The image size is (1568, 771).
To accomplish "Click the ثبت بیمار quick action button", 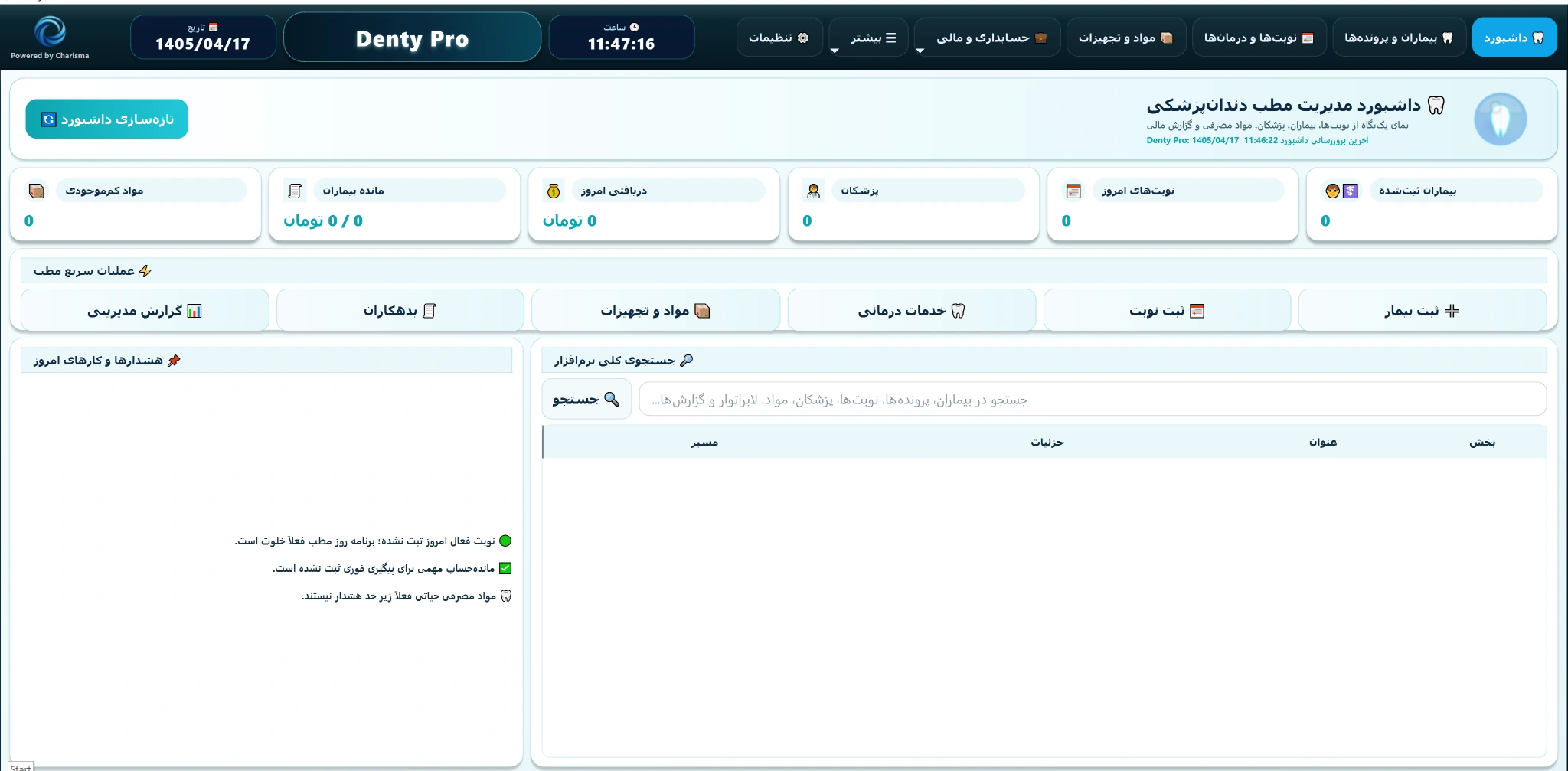I will (x=1423, y=310).
